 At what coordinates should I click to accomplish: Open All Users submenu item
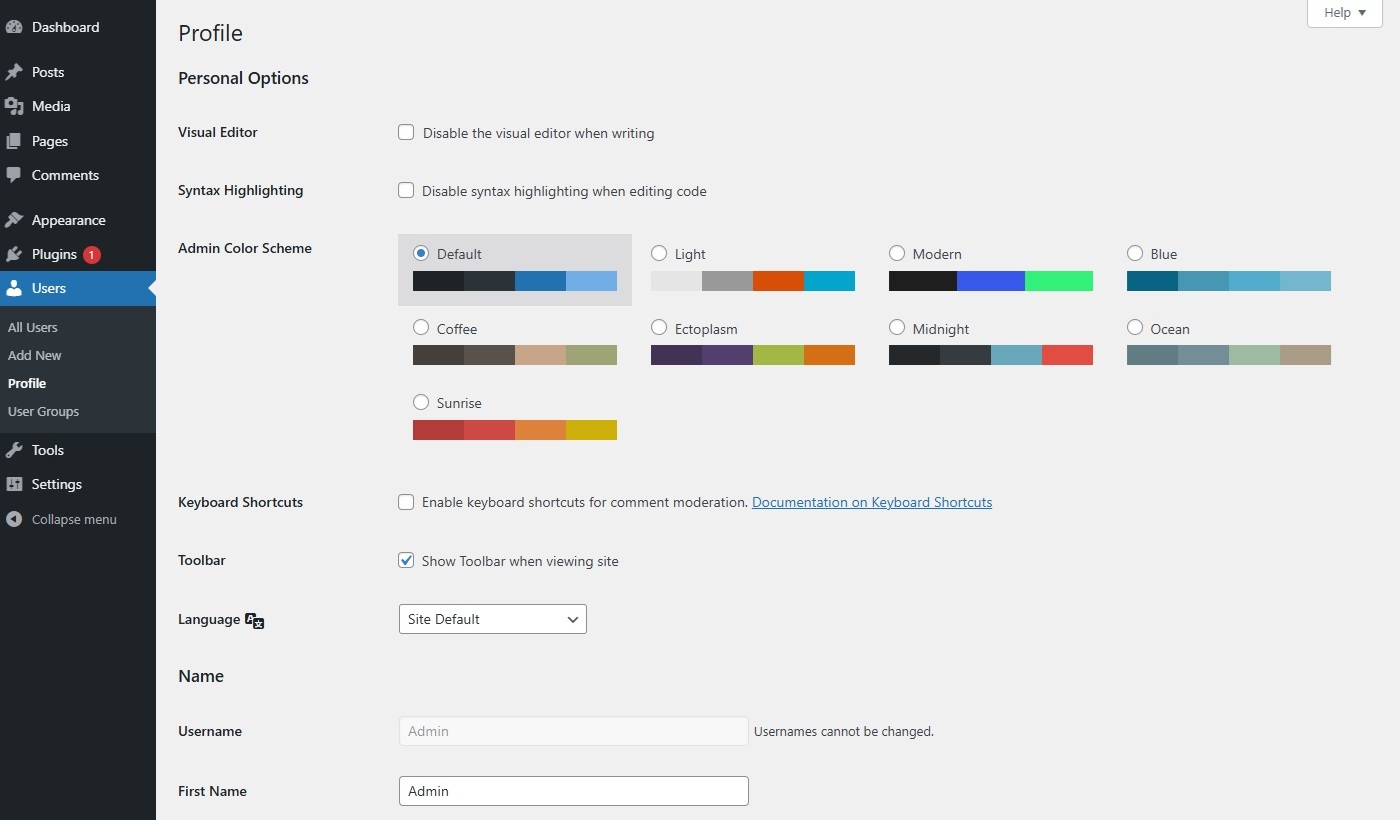[x=33, y=327]
